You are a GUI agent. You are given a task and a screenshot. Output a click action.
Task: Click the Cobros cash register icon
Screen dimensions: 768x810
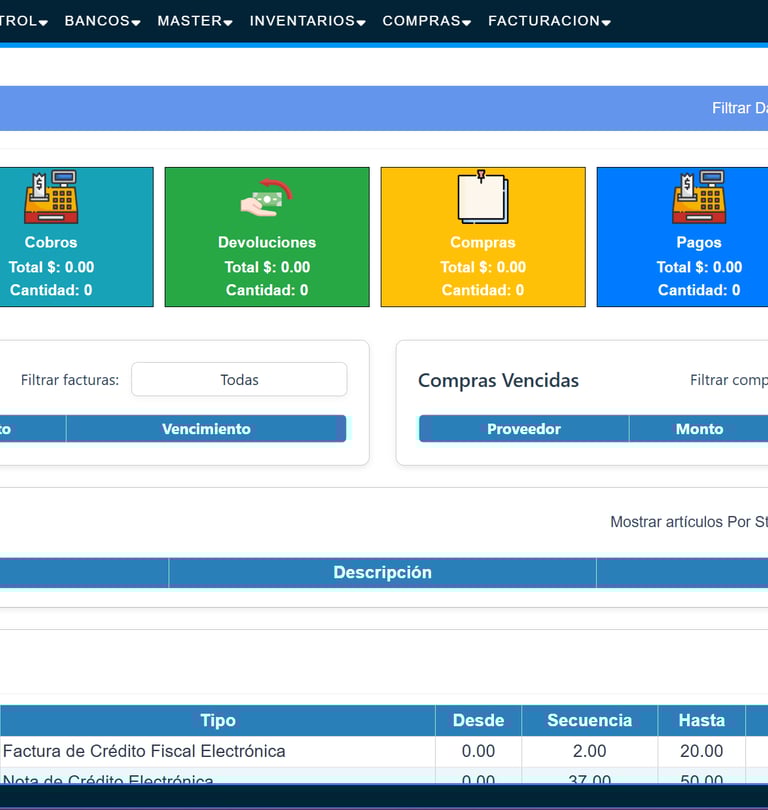click(x=51, y=197)
